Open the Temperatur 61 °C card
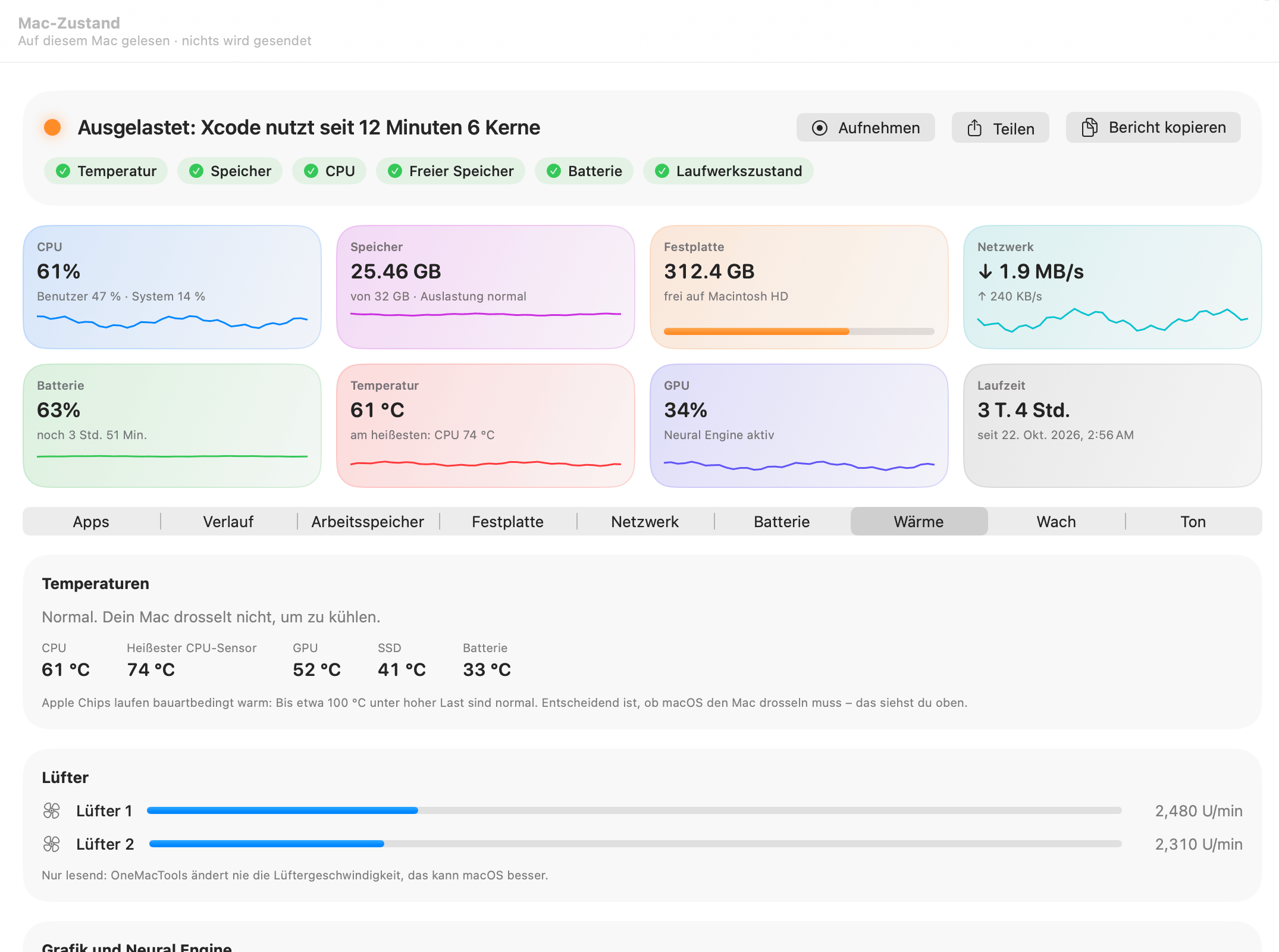This screenshot has width=1279, height=952. coord(485,425)
